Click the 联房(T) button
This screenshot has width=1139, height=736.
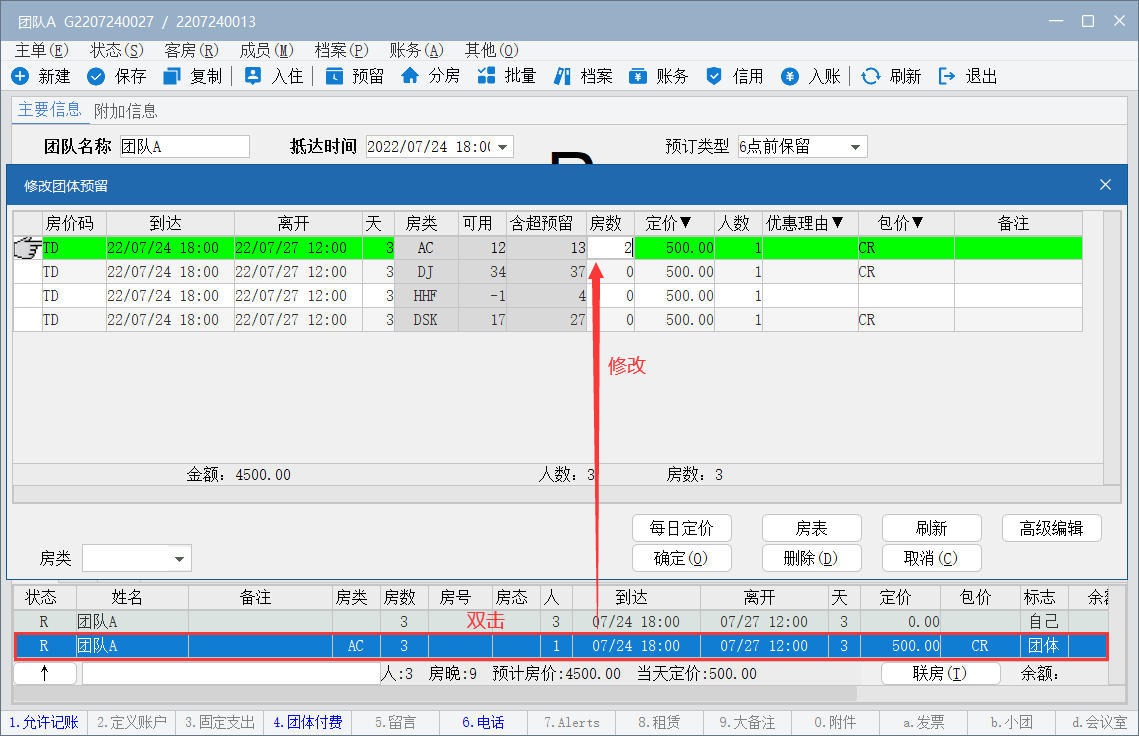pyautogui.click(x=941, y=674)
